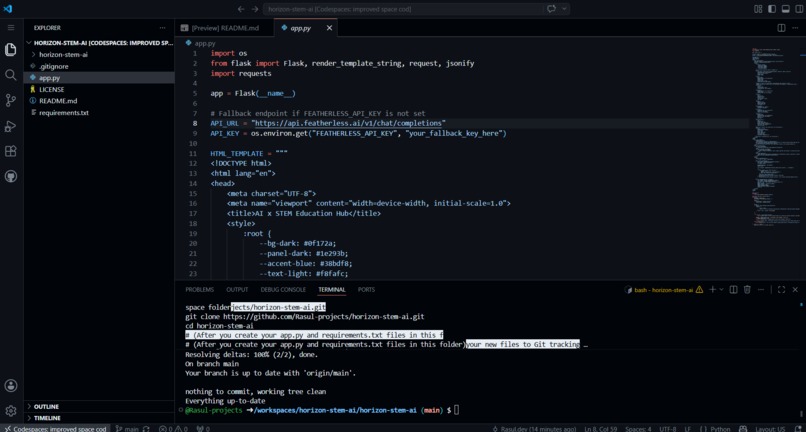
Task: Click the code minimap
Action: (x=775, y=137)
